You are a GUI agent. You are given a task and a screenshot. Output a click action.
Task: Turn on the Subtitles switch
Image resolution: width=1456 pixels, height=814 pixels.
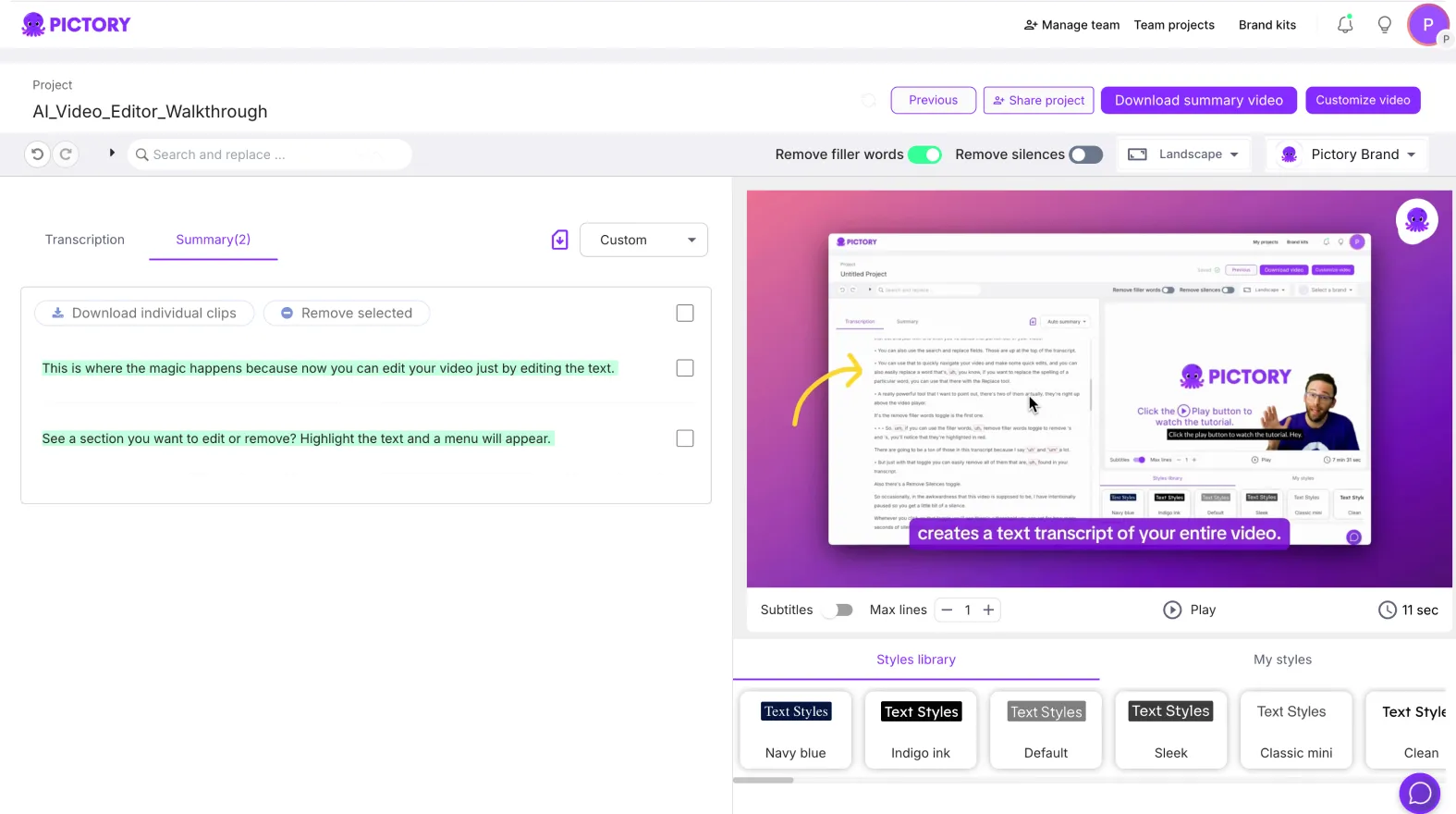838,610
